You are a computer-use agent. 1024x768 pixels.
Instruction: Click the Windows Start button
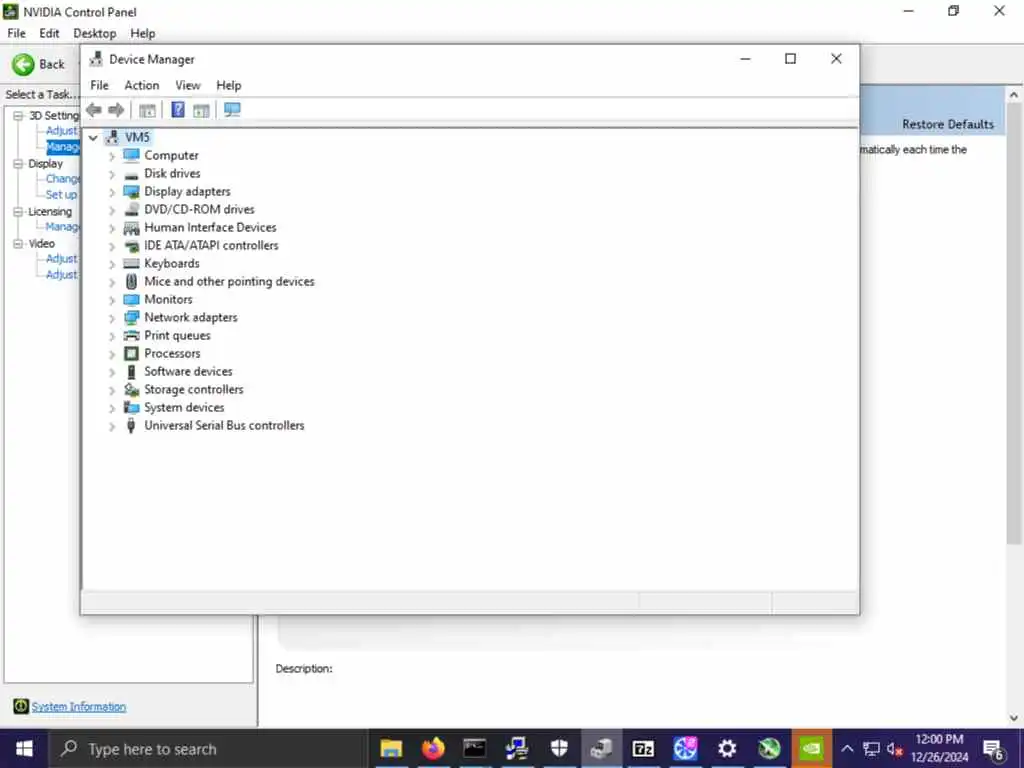pos(24,748)
